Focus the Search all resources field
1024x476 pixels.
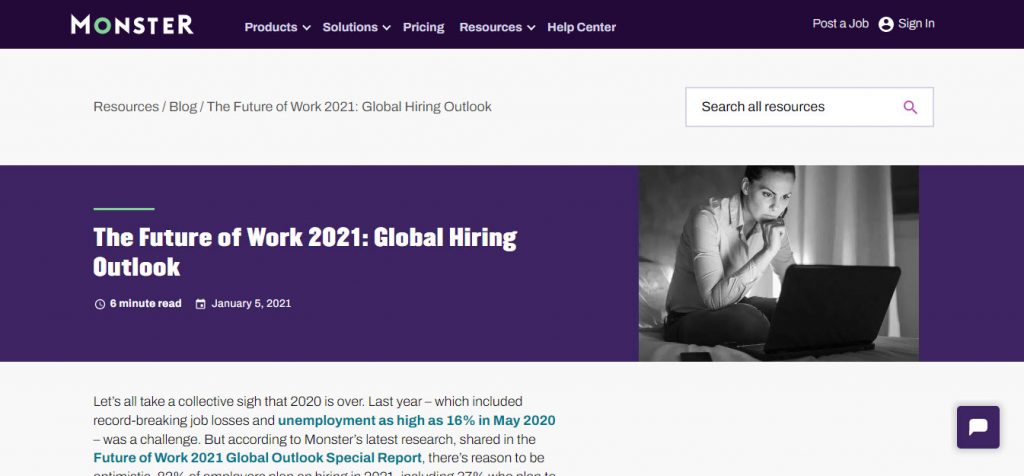coord(809,107)
